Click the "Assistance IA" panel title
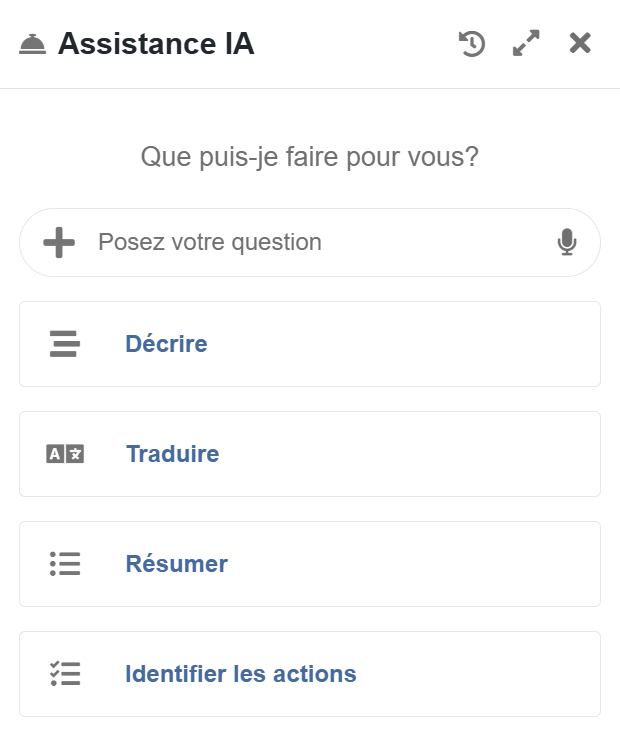This screenshot has height=737, width=620. (156, 44)
